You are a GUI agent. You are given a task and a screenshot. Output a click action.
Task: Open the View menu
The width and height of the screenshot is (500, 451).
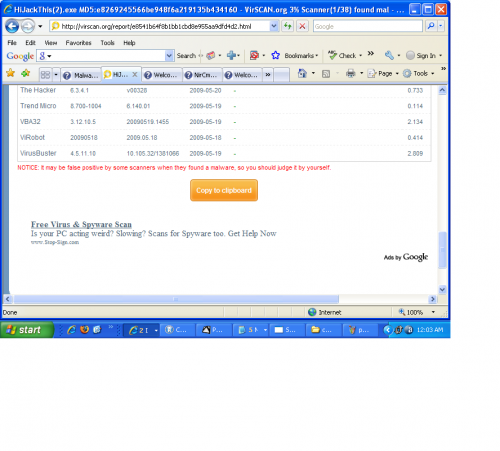(51, 43)
